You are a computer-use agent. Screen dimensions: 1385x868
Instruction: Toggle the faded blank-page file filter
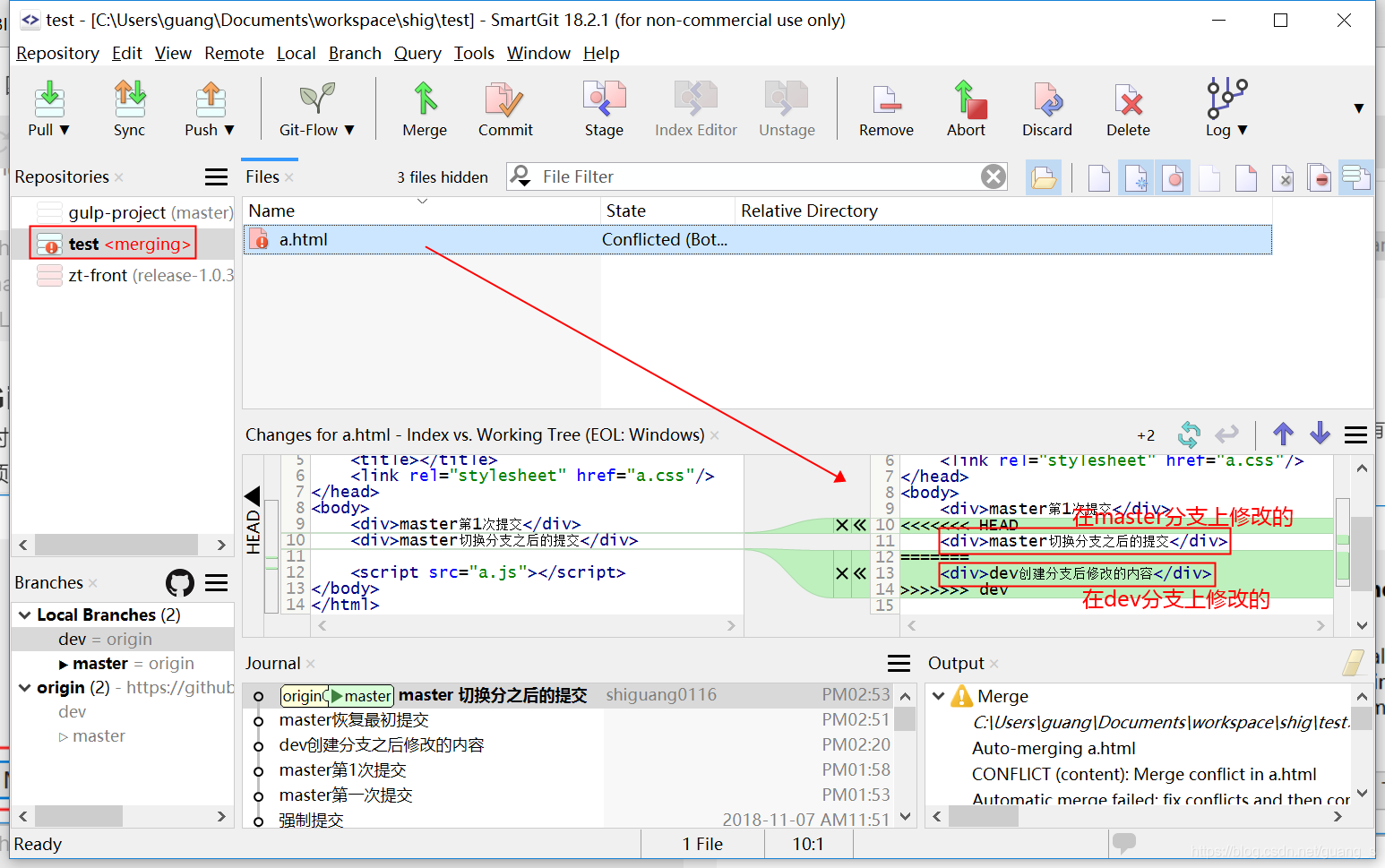tap(1209, 177)
